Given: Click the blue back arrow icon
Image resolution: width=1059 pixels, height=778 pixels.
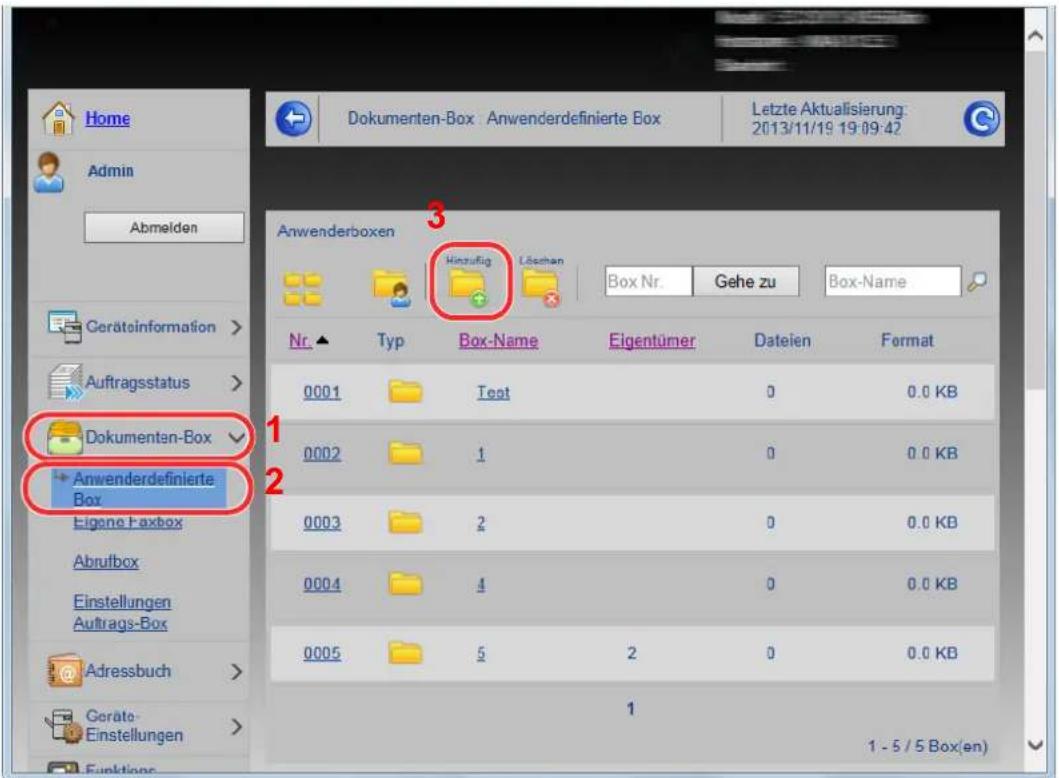Looking at the screenshot, I should (294, 119).
